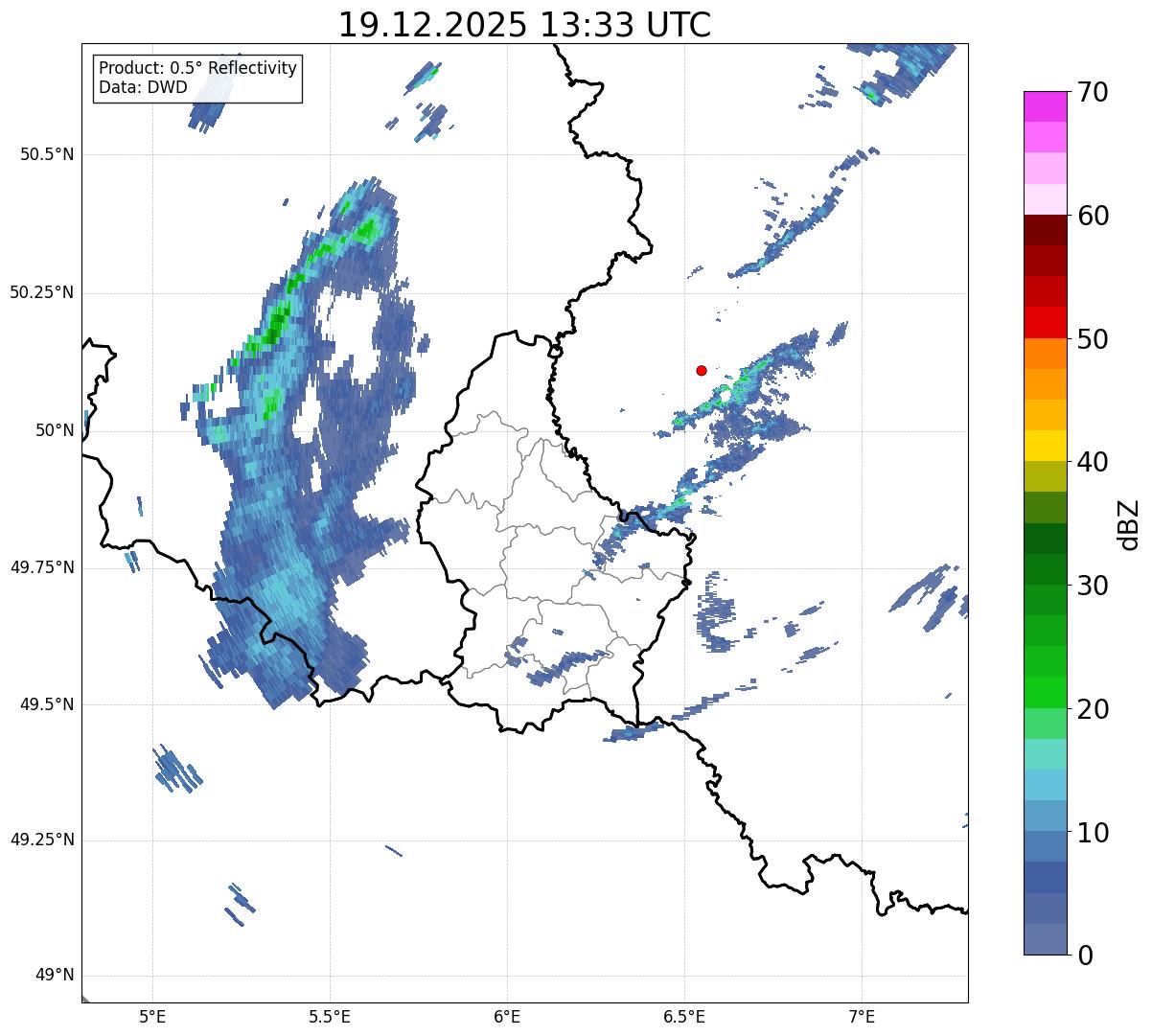The height and width of the screenshot is (1036, 1152).
Task: Click the title 19.12.2025 13:33 UTC
Action: pos(524,25)
